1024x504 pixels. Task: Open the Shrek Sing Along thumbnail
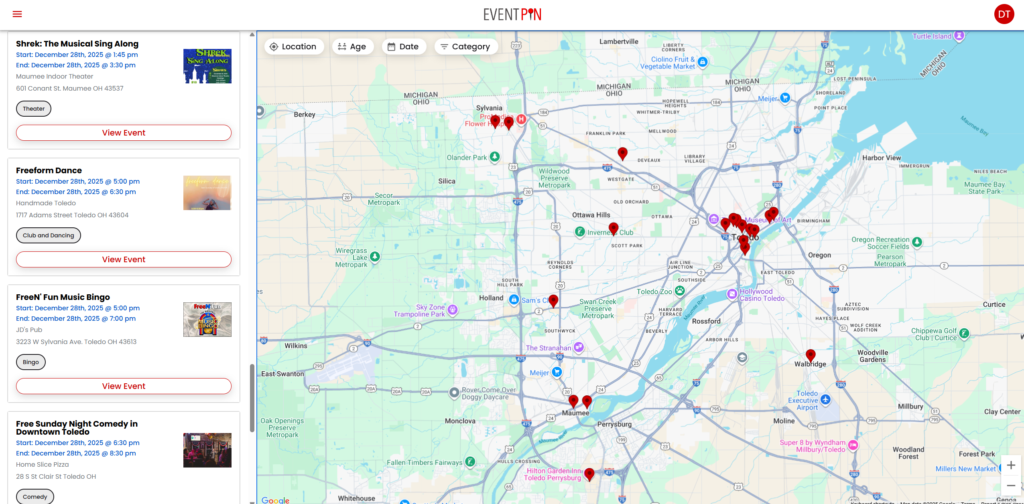pos(207,66)
